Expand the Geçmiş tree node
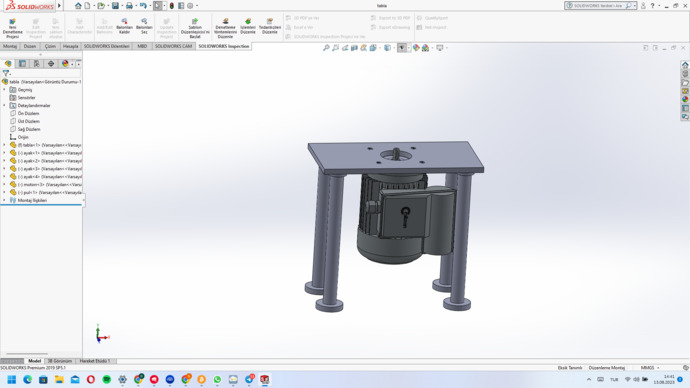 pos(4,90)
